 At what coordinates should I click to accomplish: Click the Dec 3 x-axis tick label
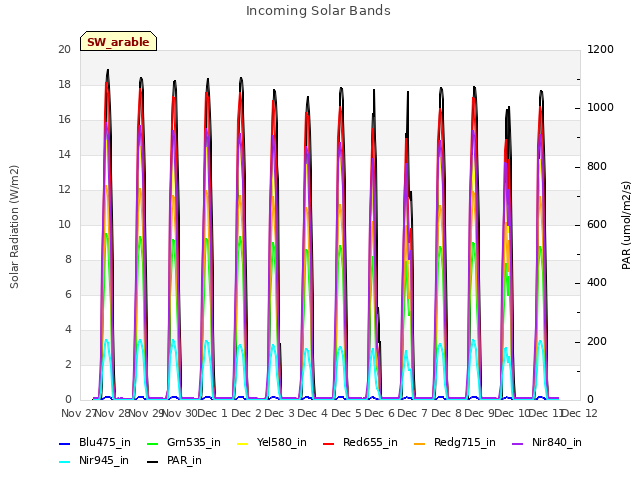tap(280, 413)
